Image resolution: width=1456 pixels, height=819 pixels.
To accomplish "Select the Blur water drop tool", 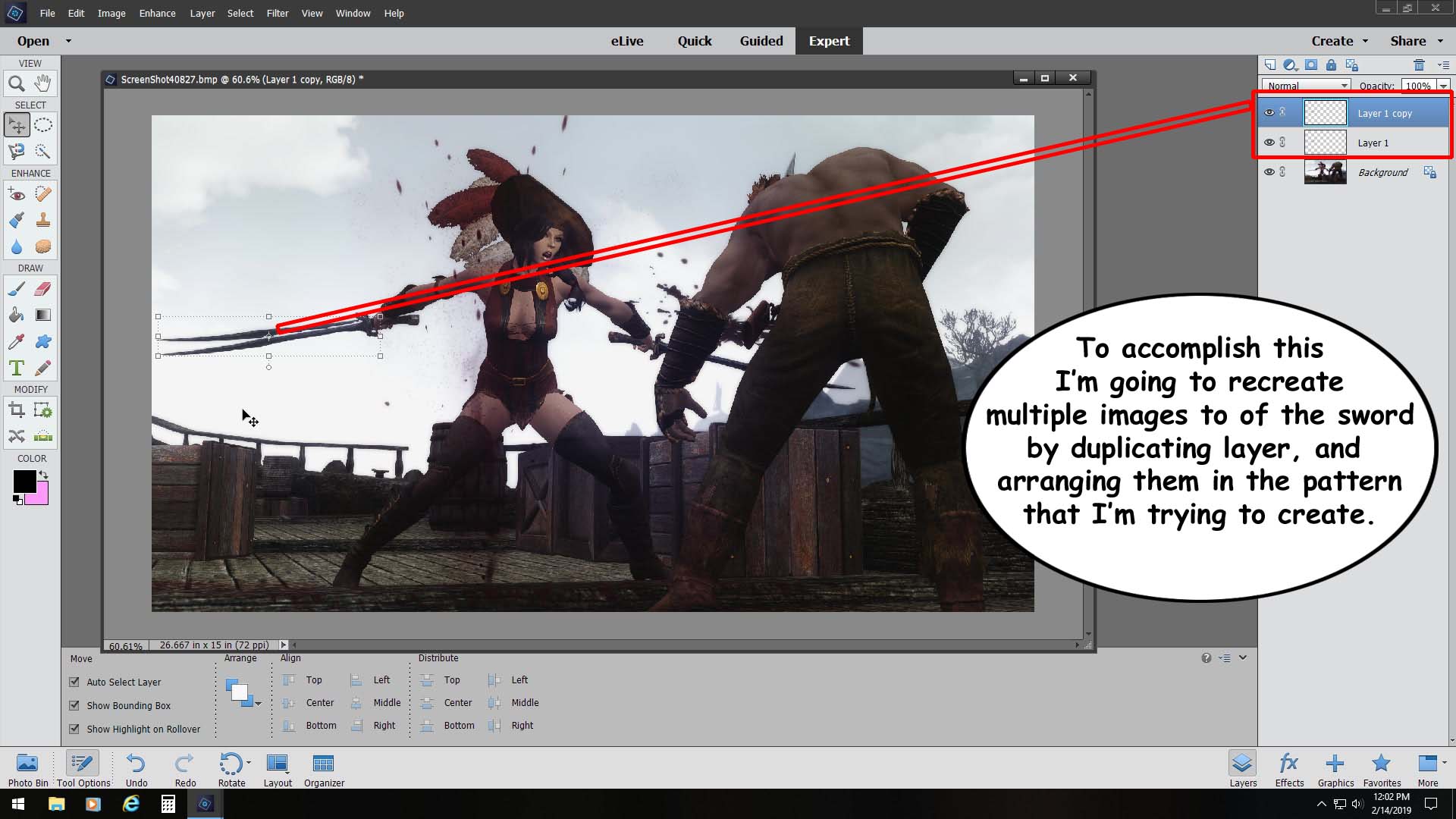I will [17, 247].
